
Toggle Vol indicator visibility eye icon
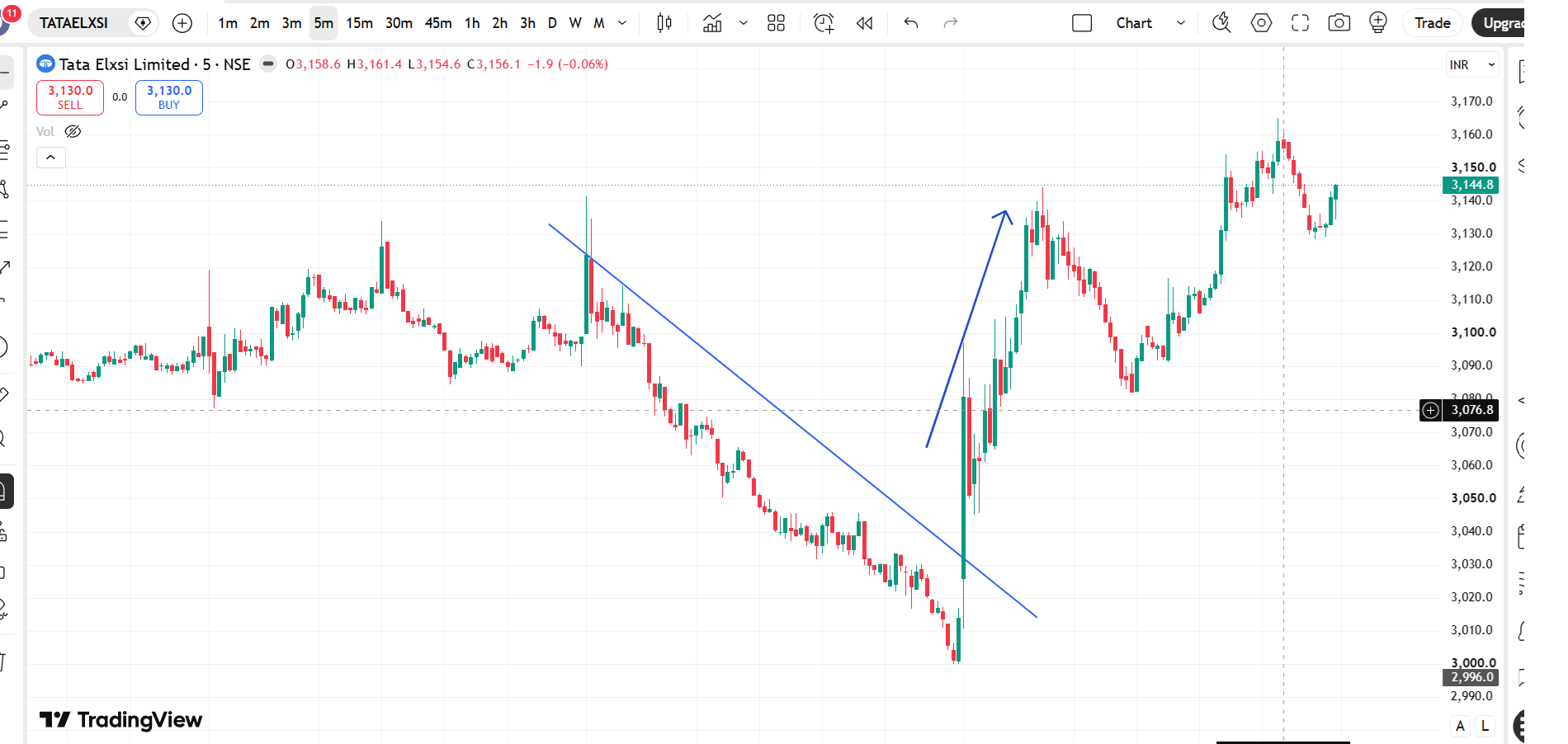point(73,131)
